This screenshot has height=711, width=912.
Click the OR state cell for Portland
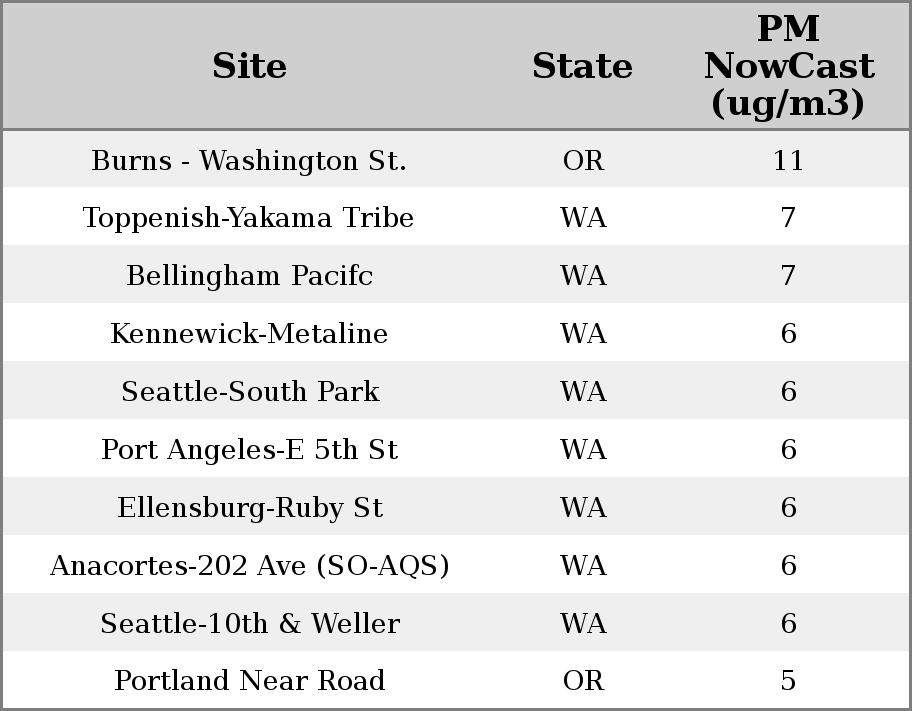pos(583,681)
